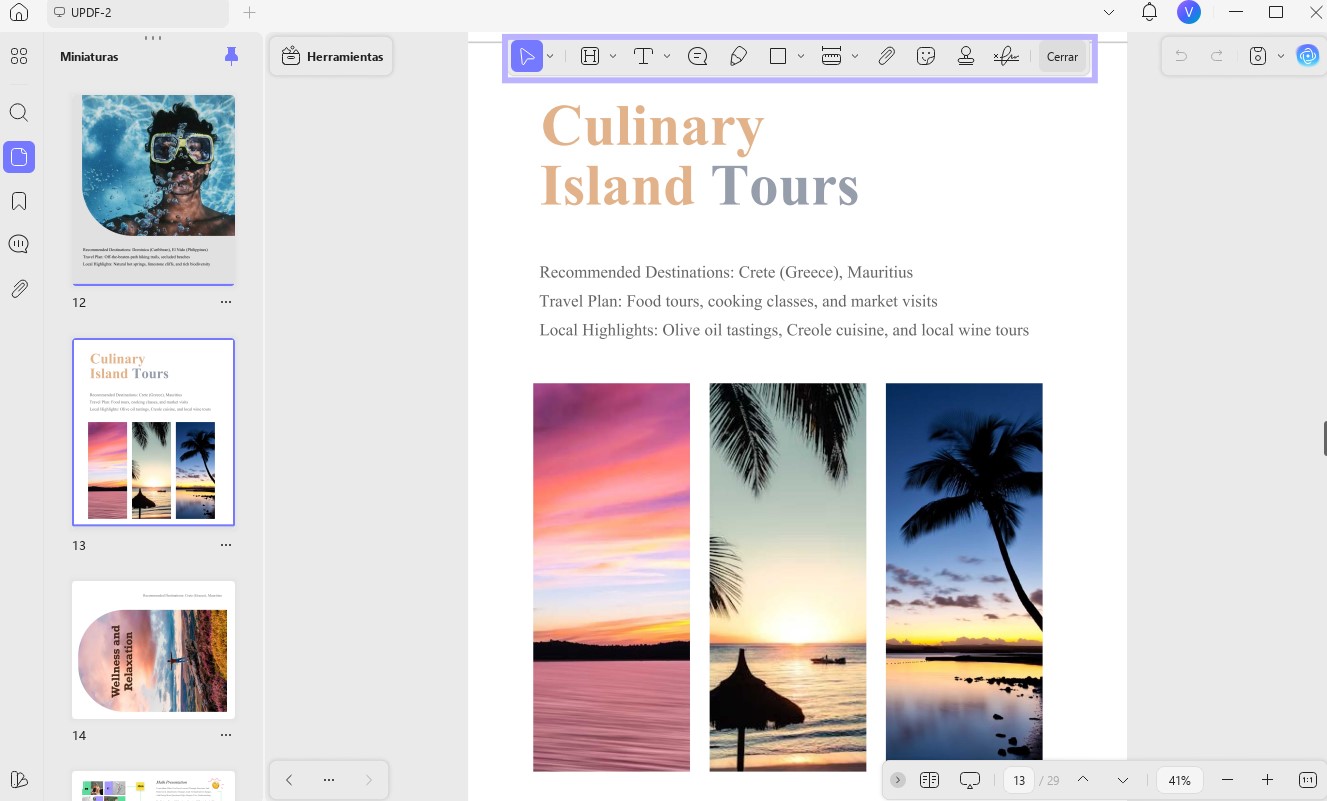Viewport: 1327px width, 801px height.
Task: Expand the selection tool dropdown arrow
Action: point(550,57)
